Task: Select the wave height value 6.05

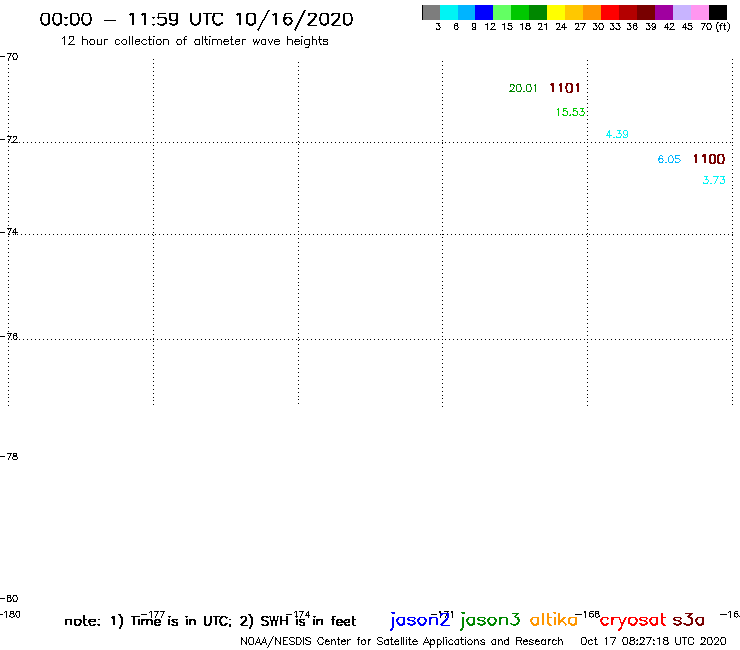Action: pos(669,159)
